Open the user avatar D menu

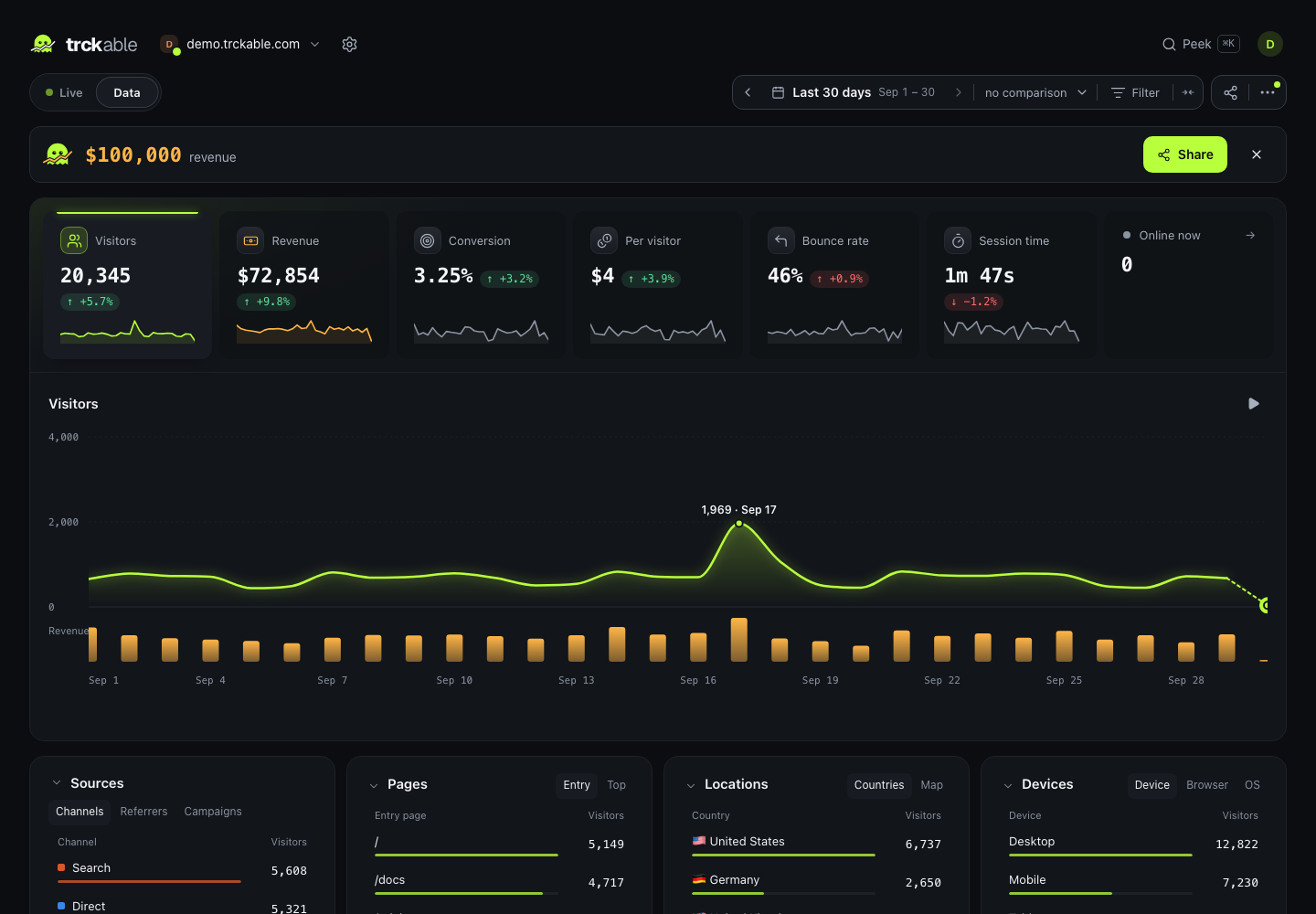click(x=1270, y=44)
